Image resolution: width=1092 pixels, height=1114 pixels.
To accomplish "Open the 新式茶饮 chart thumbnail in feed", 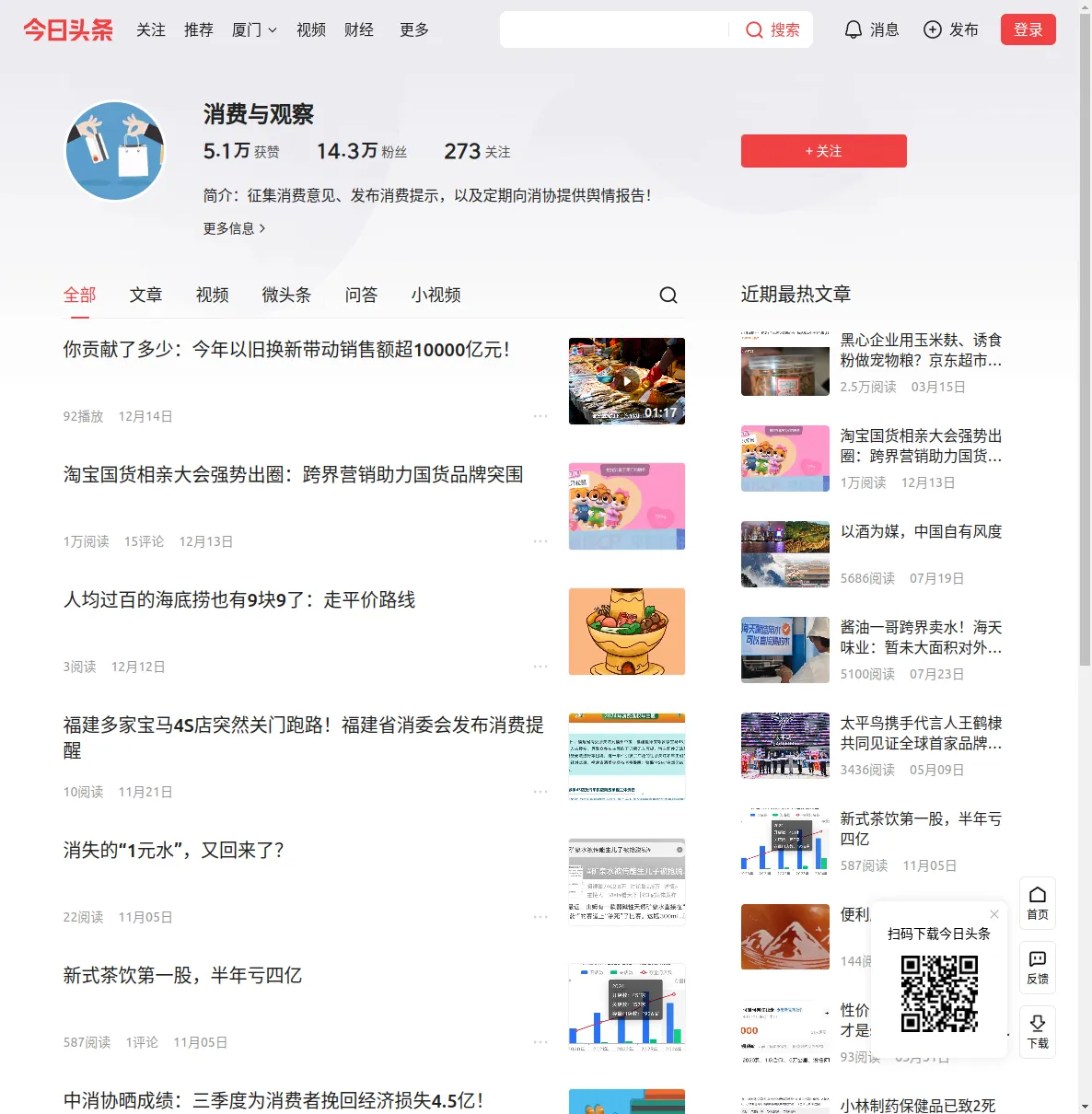I will click(627, 1007).
